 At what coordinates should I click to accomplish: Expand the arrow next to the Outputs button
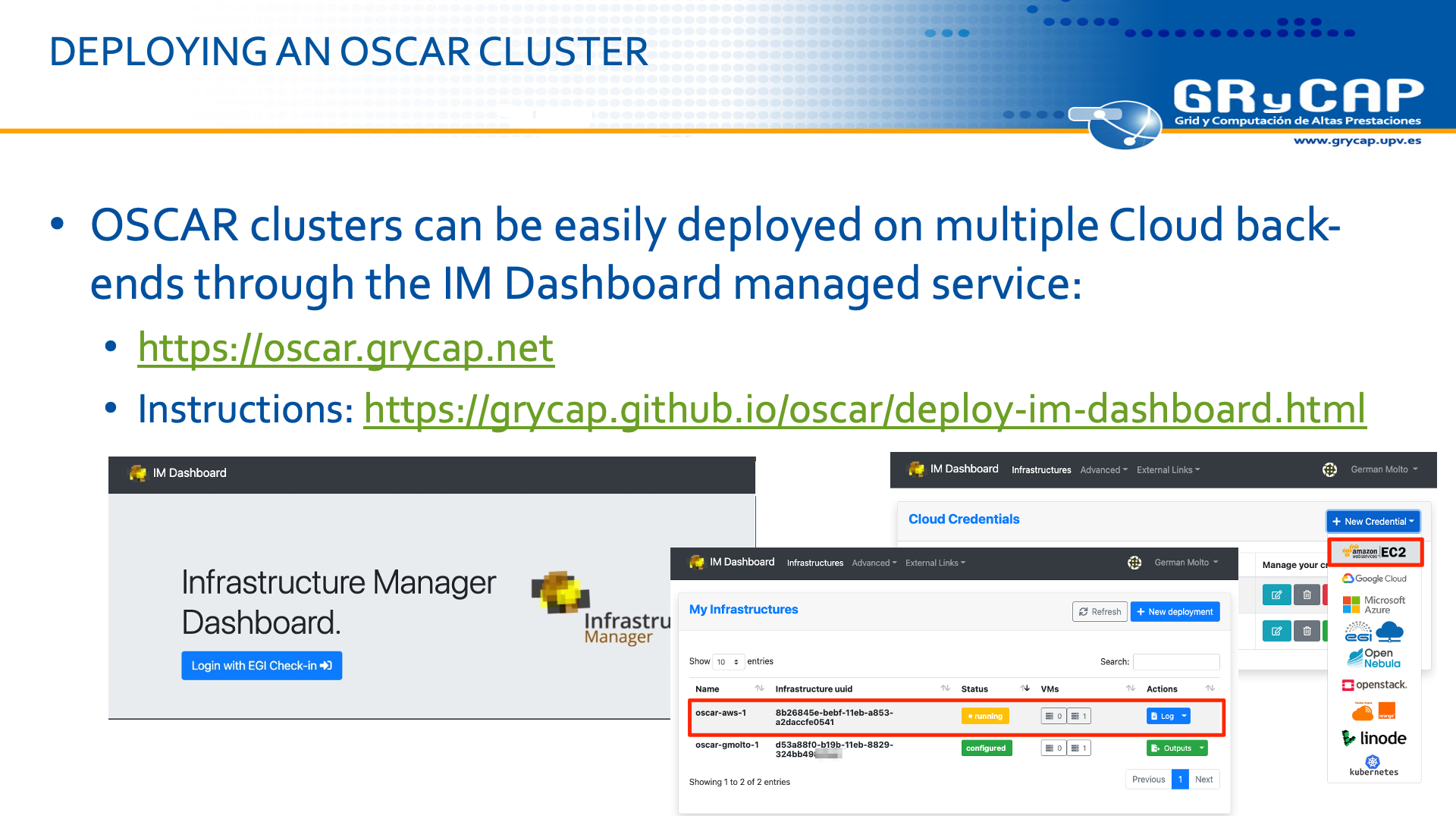pyautogui.click(x=1201, y=748)
